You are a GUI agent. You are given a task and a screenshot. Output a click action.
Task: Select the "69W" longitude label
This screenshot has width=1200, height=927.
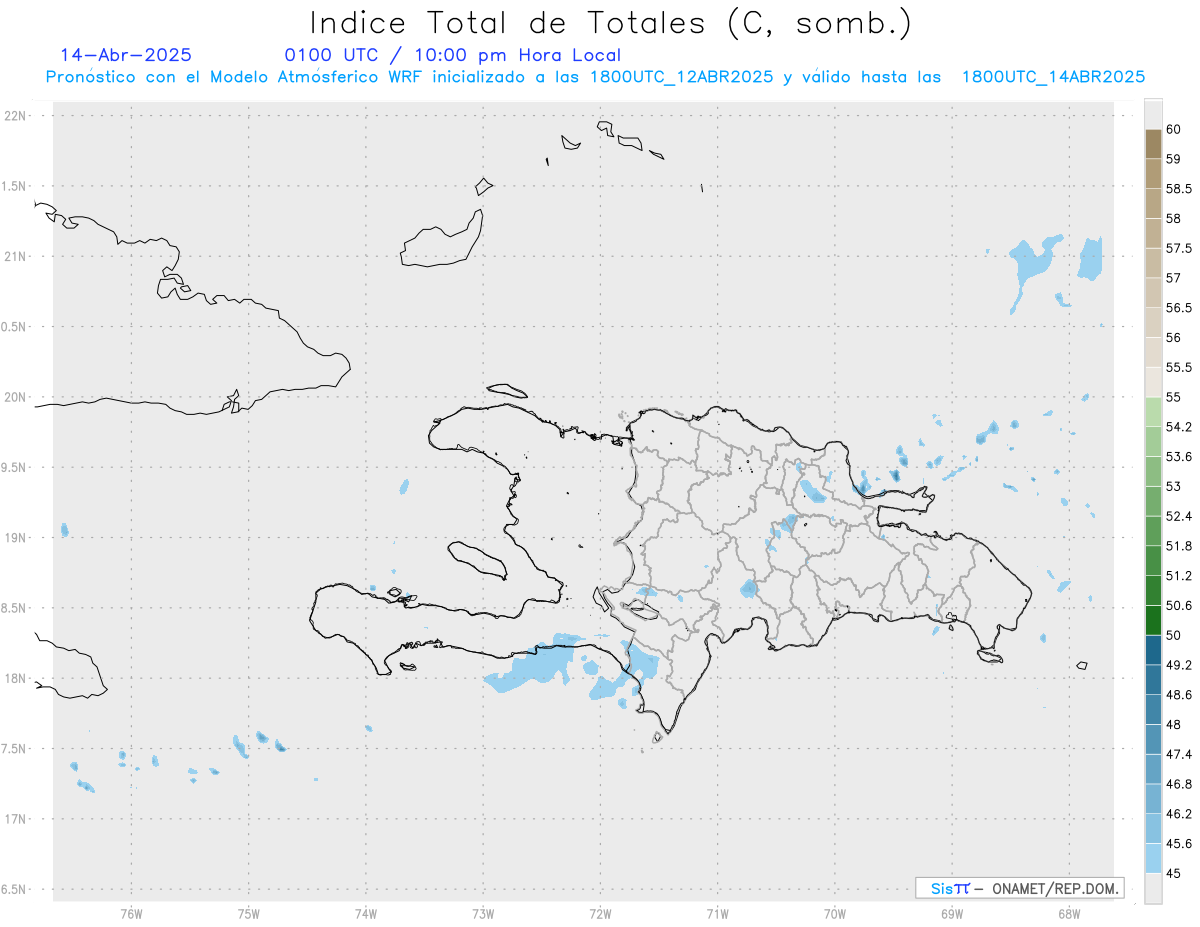point(952,914)
